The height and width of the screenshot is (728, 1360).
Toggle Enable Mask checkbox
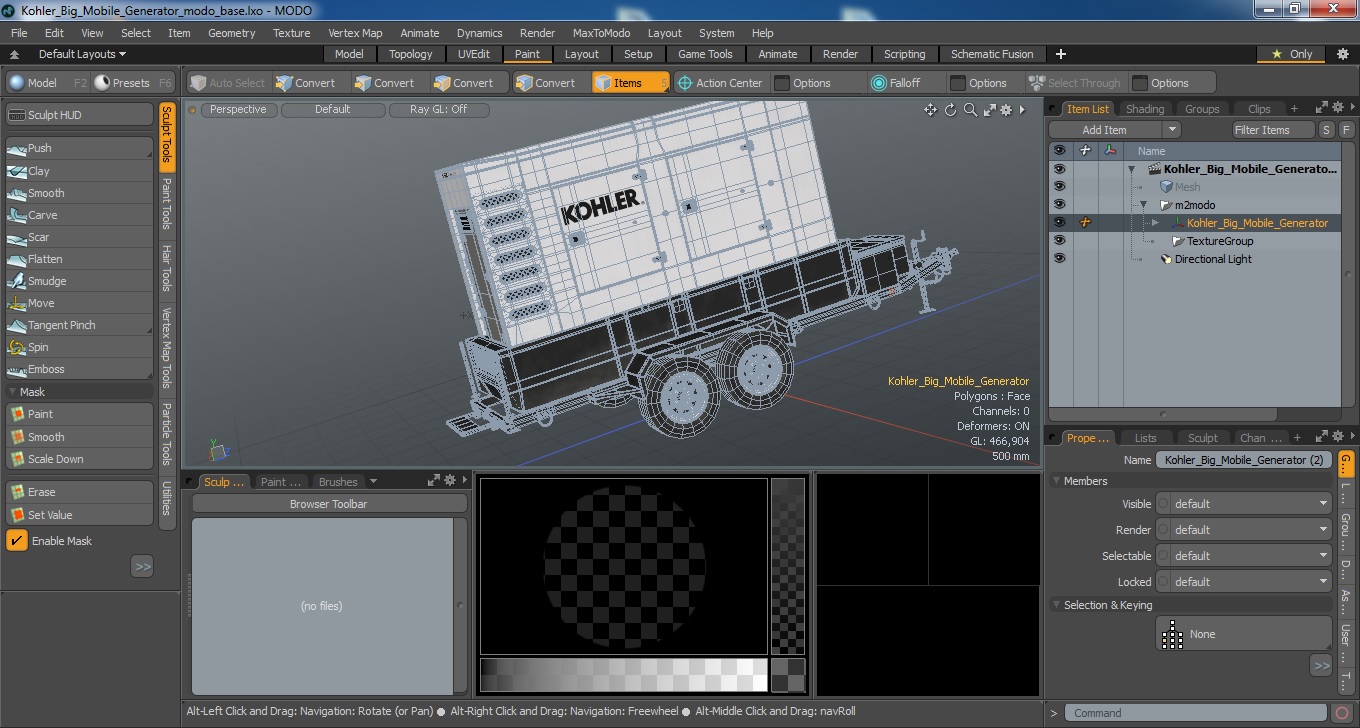pyautogui.click(x=17, y=541)
